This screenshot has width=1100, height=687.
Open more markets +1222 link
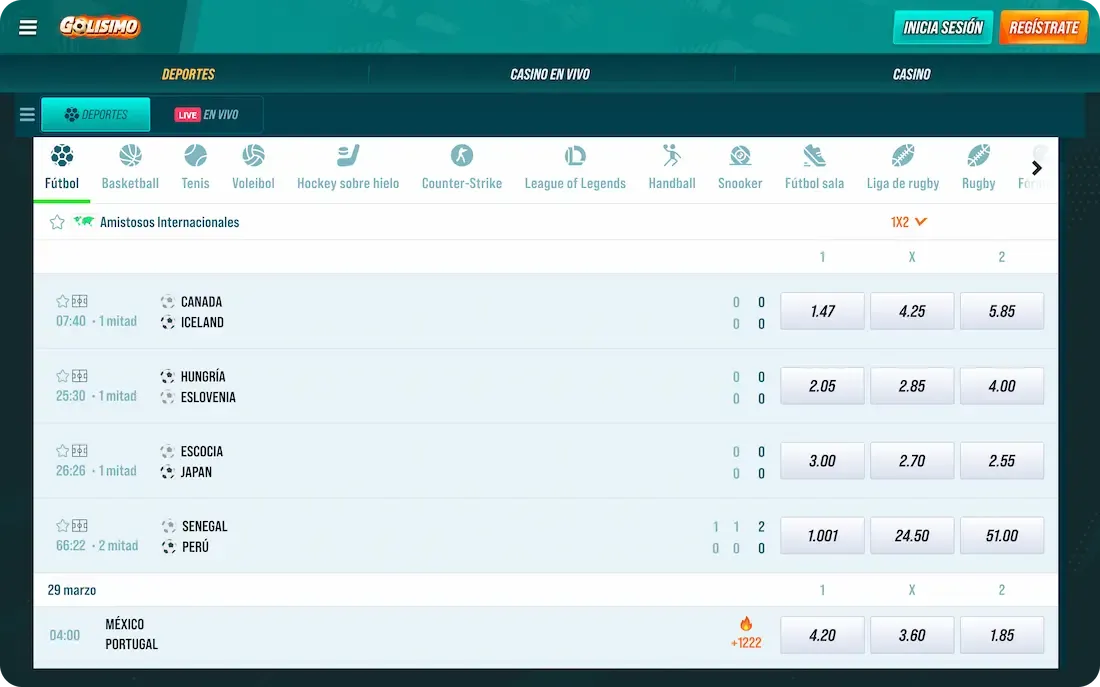click(x=746, y=643)
